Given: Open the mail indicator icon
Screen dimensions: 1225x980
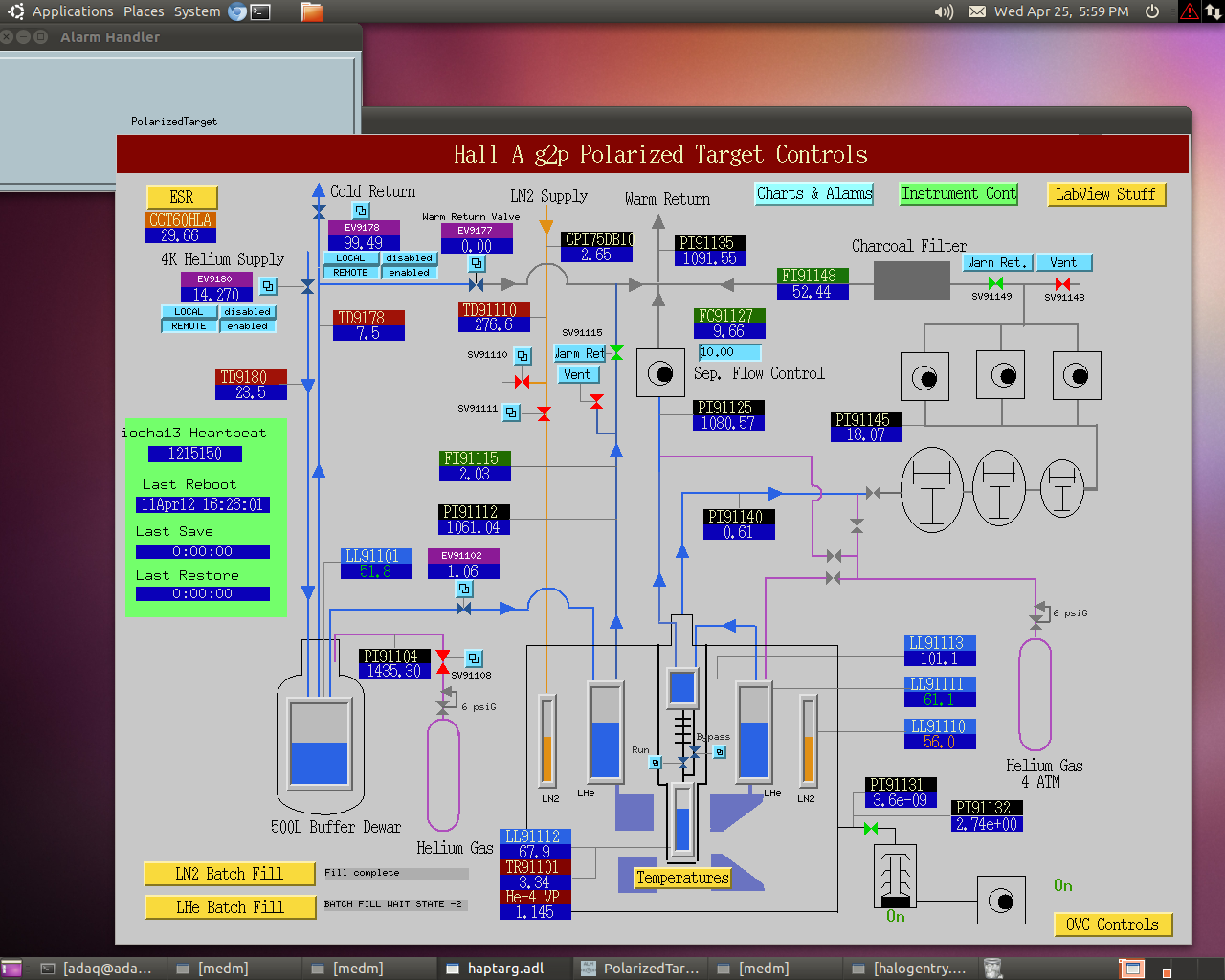Looking at the screenshot, I should pyautogui.click(x=977, y=11).
